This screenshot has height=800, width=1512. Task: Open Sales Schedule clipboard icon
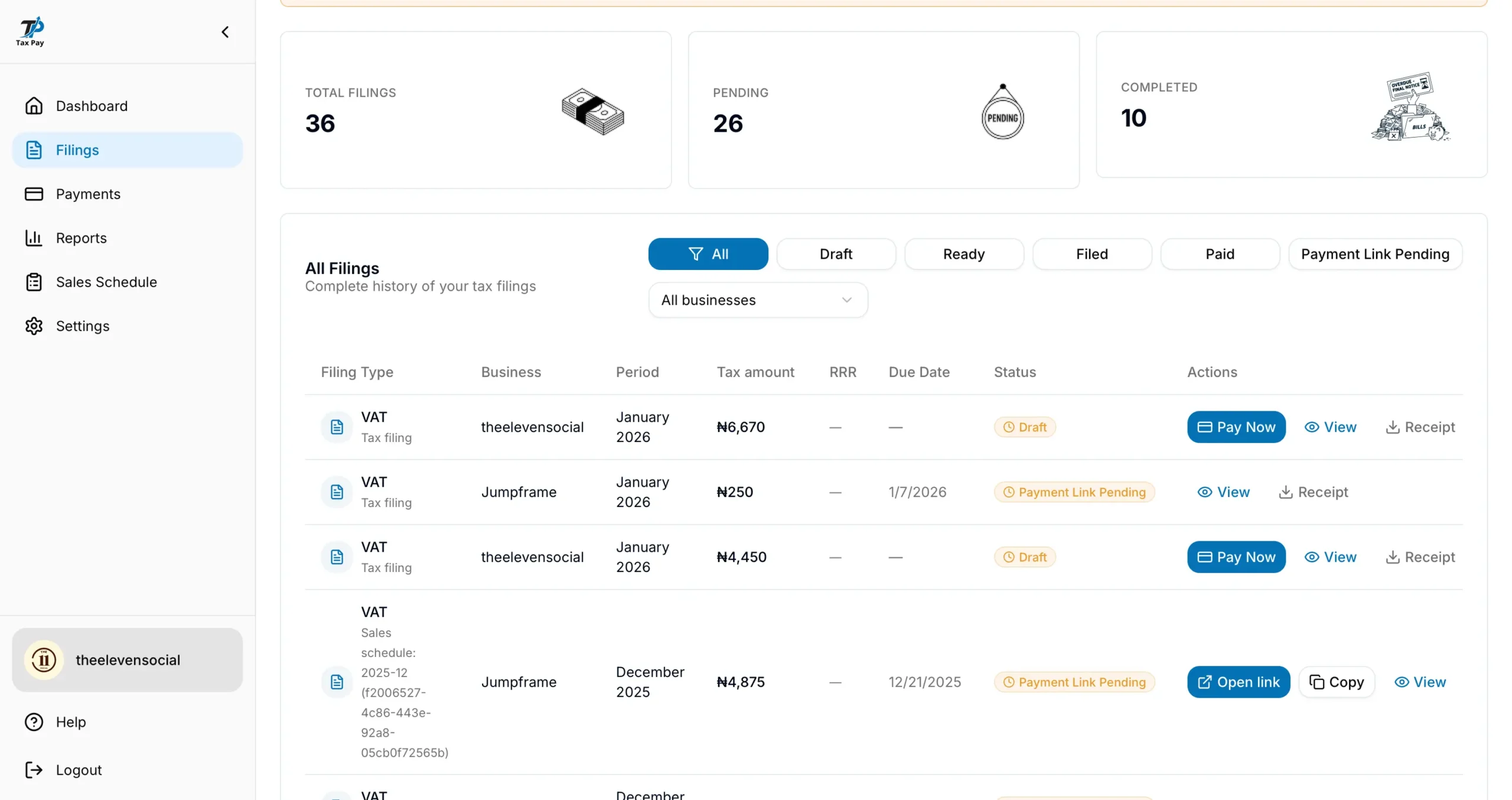tap(34, 282)
